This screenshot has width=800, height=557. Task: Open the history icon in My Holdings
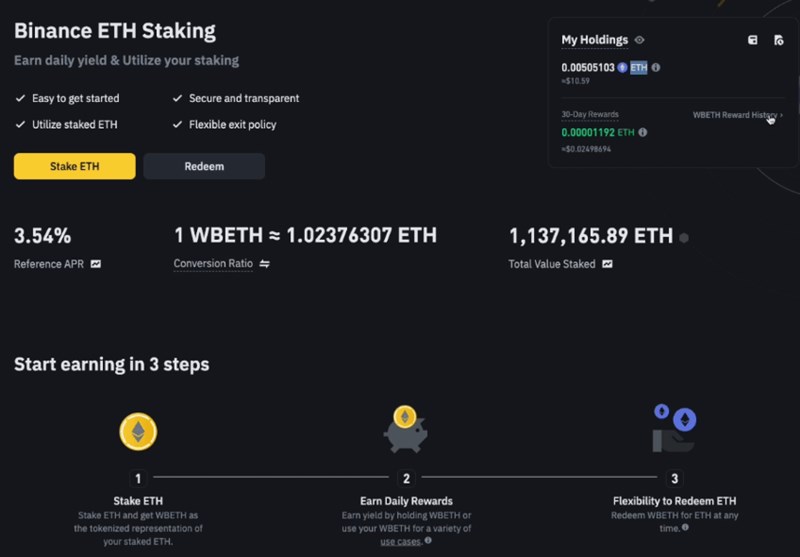(x=778, y=40)
